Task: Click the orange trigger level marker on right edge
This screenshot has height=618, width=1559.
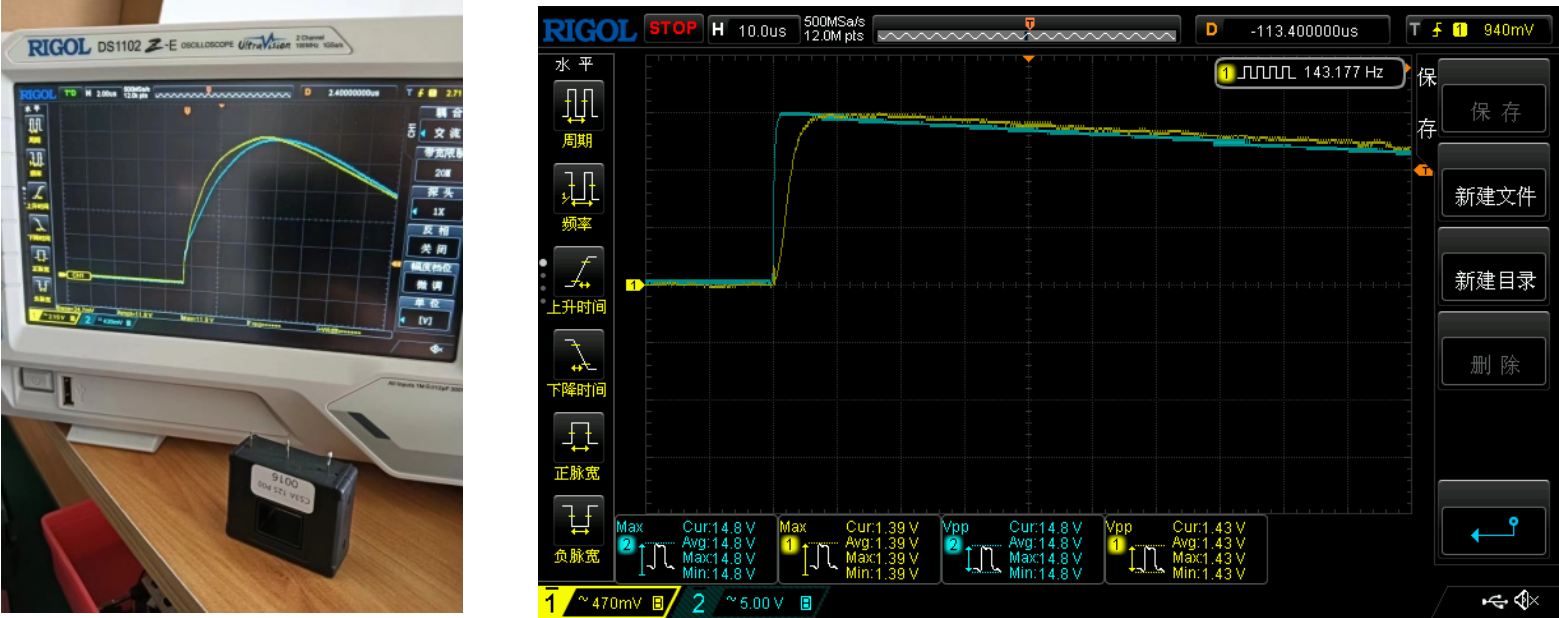Action: tap(1423, 172)
